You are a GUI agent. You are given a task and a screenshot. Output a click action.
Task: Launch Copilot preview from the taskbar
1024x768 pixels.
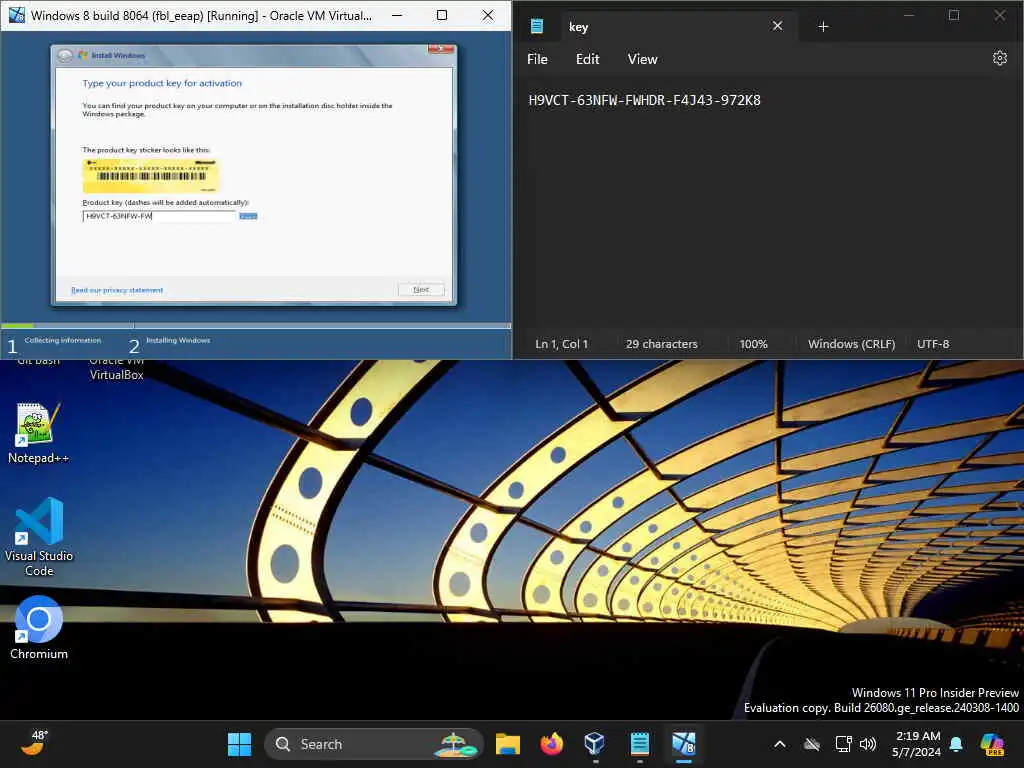coord(992,744)
